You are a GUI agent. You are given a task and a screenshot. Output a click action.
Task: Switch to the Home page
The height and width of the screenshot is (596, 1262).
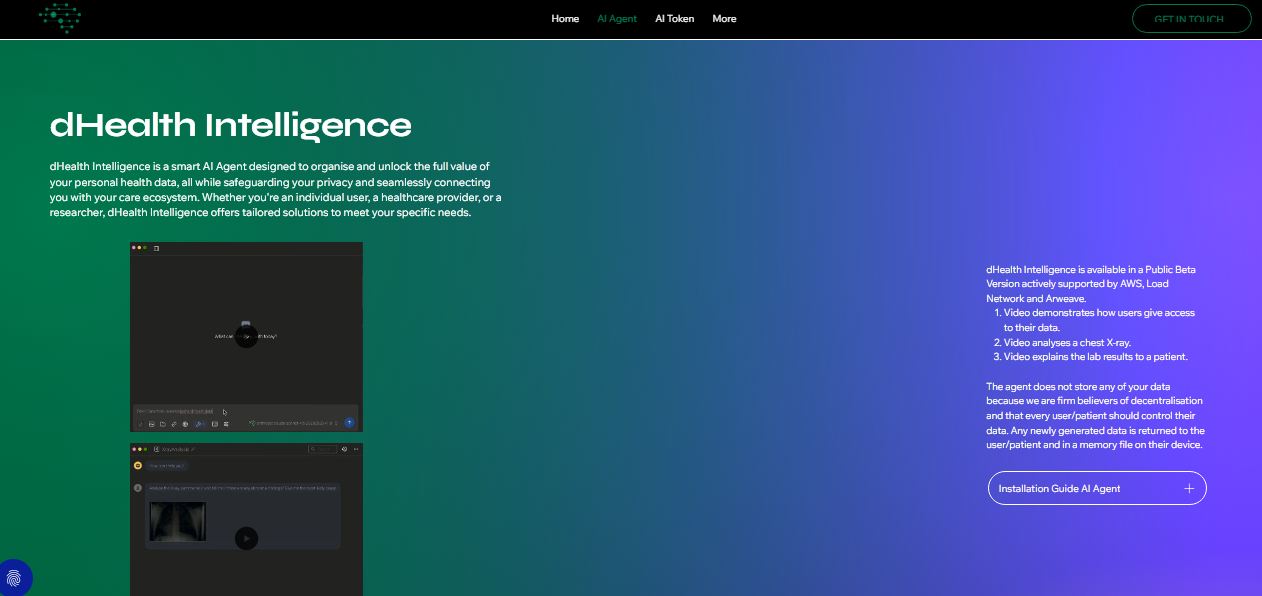pos(565,18)
